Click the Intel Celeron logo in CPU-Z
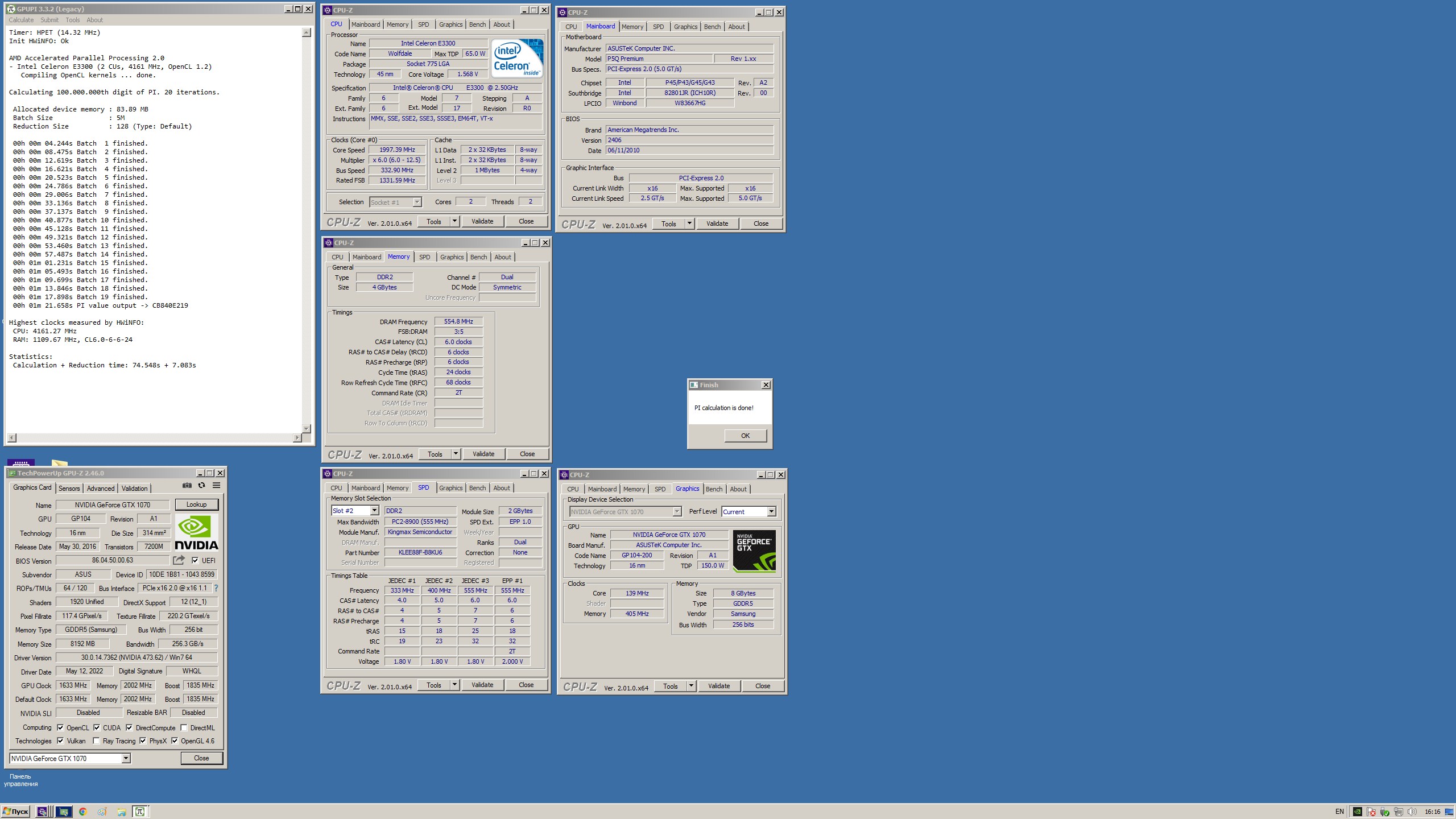 516,58
